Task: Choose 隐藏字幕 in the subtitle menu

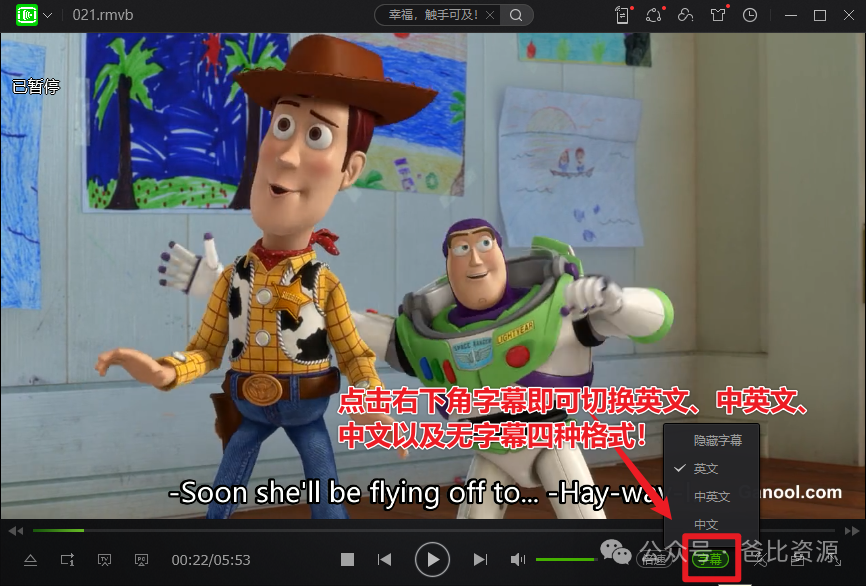Action: (711, 440)
